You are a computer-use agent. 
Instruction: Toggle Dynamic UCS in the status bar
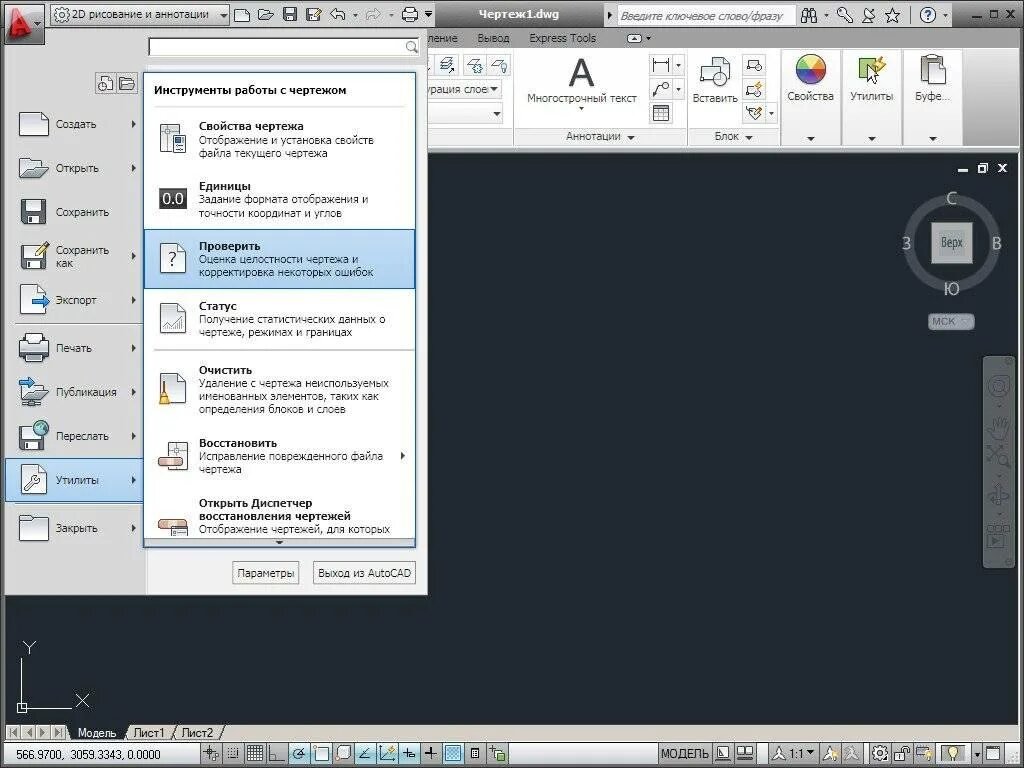(x=387, y=754)
